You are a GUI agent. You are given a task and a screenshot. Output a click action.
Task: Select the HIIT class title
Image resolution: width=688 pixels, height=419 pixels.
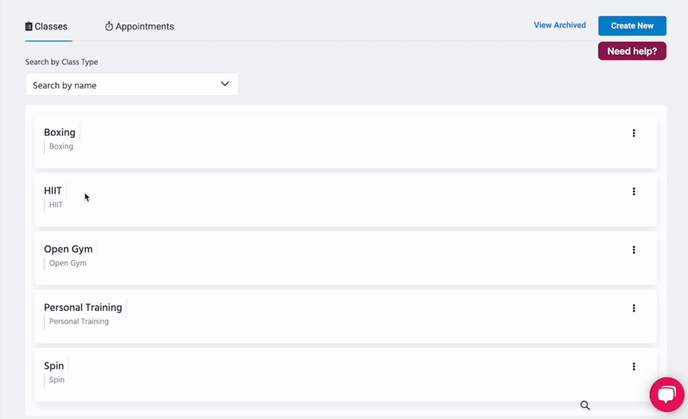(x=53, y=191)
